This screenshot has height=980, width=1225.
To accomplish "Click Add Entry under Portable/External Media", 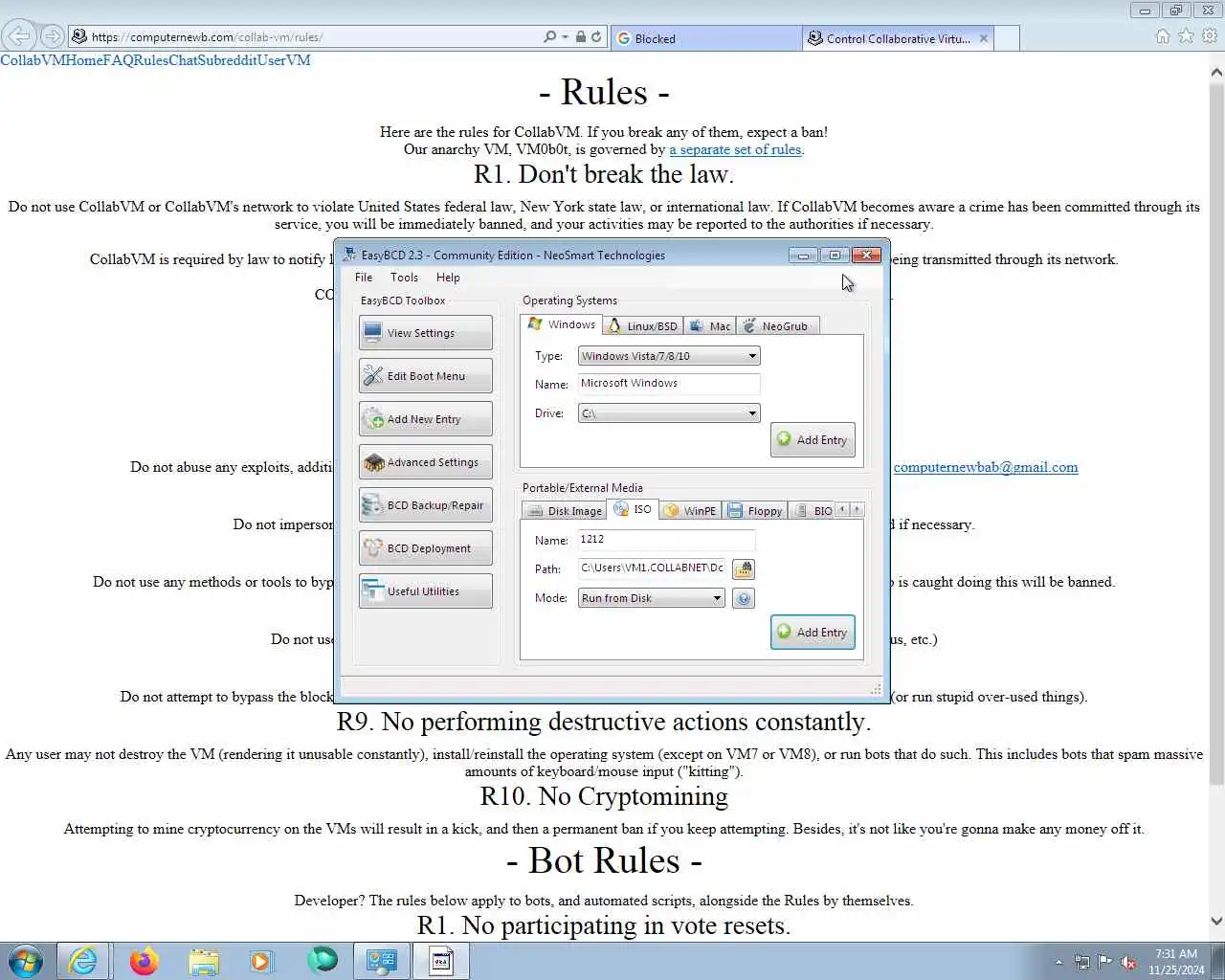I will 813,633.
